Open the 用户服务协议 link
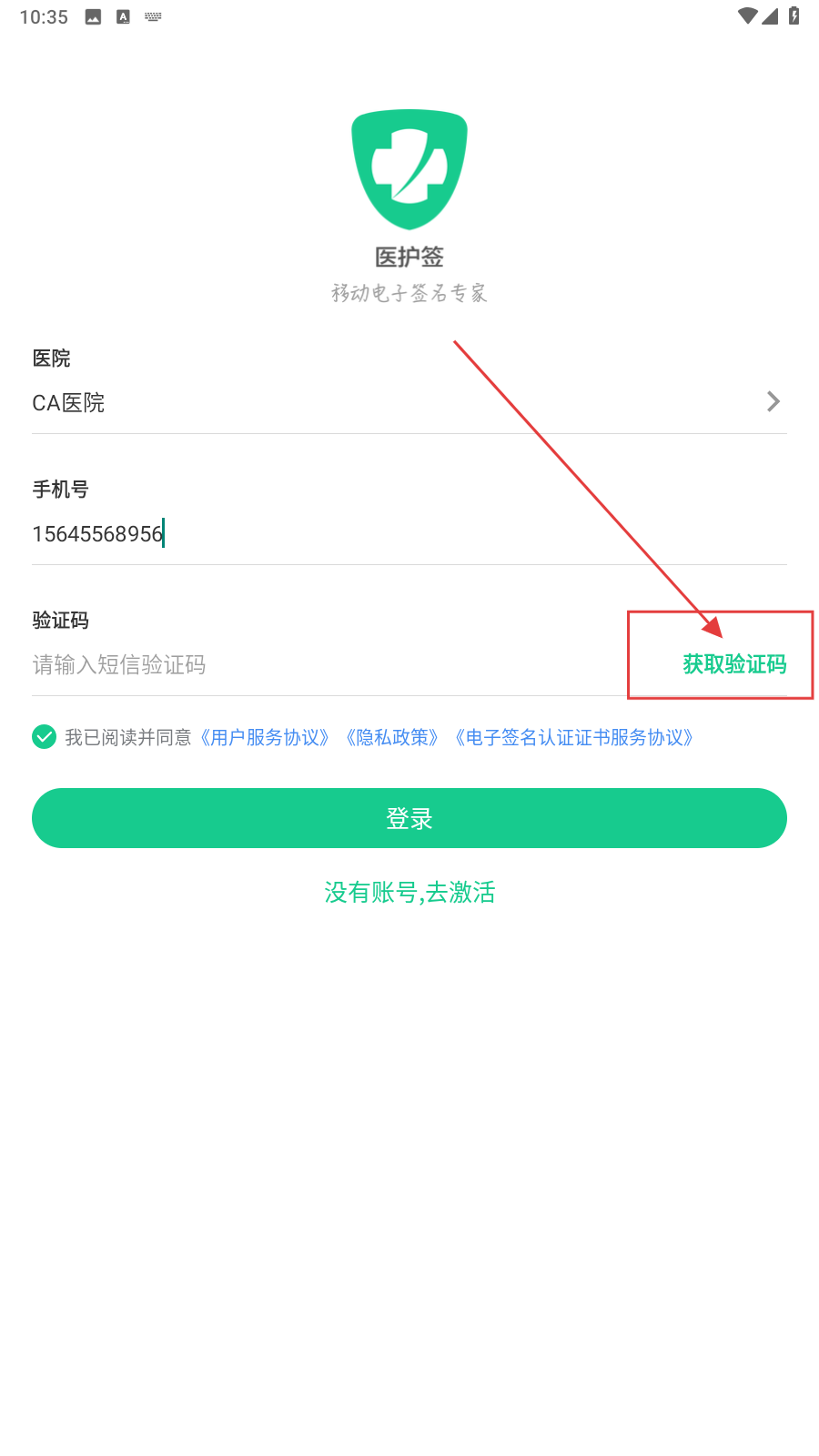819x1456 pixels. 265,737
